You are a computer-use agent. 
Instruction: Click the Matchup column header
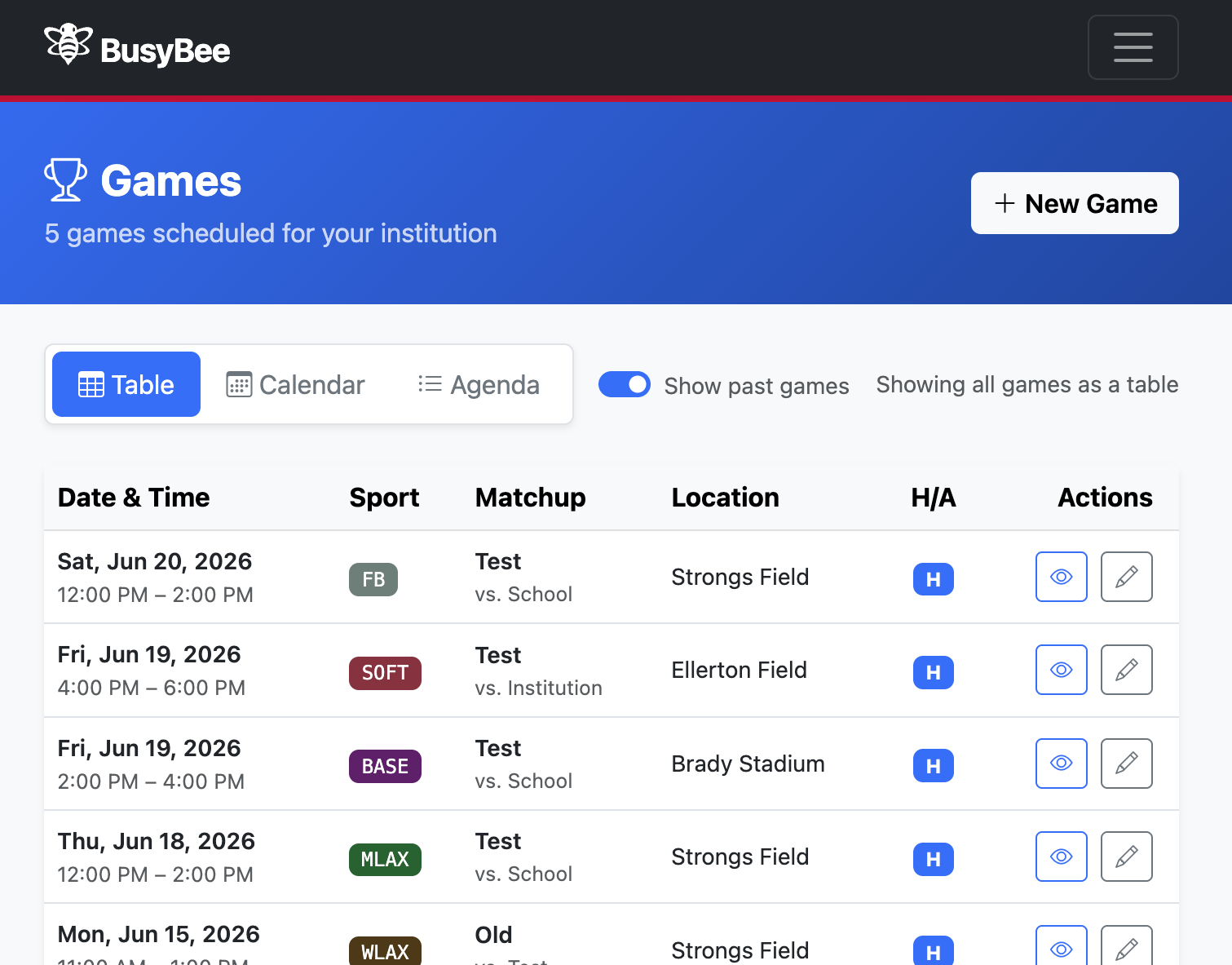pyautogui.click(x=530, y=498)
